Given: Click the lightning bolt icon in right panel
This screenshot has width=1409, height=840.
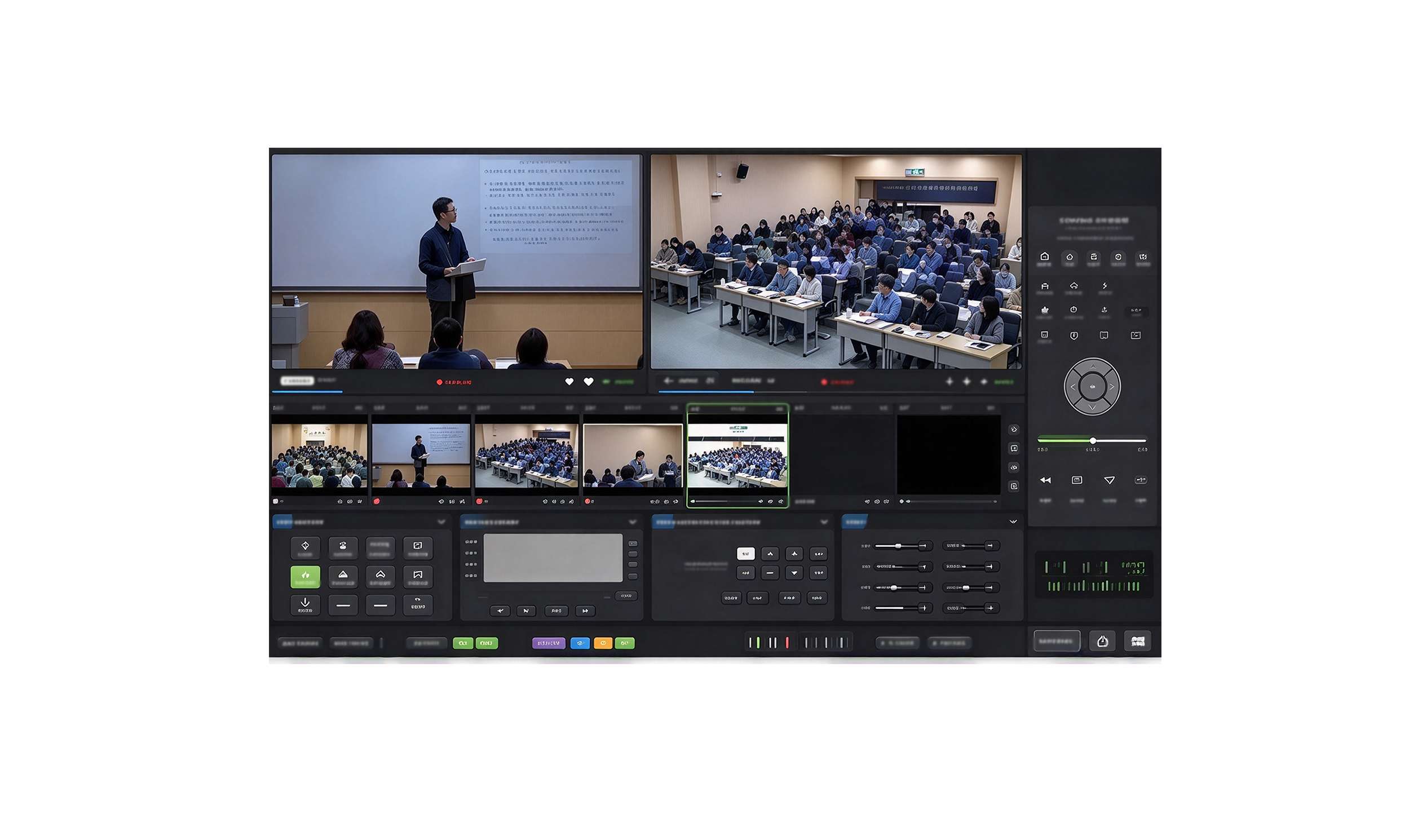Looking at the screenshot, I should (x=1104, y=286).
